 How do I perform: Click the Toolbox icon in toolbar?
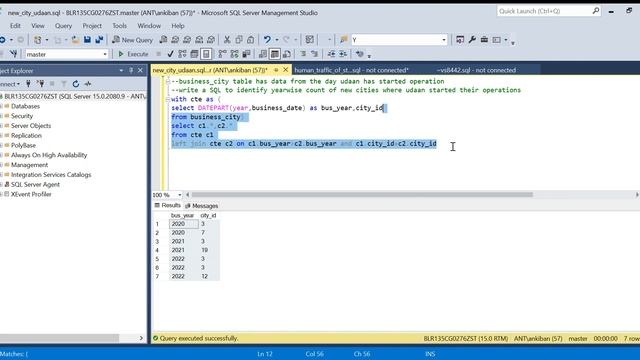484,40
